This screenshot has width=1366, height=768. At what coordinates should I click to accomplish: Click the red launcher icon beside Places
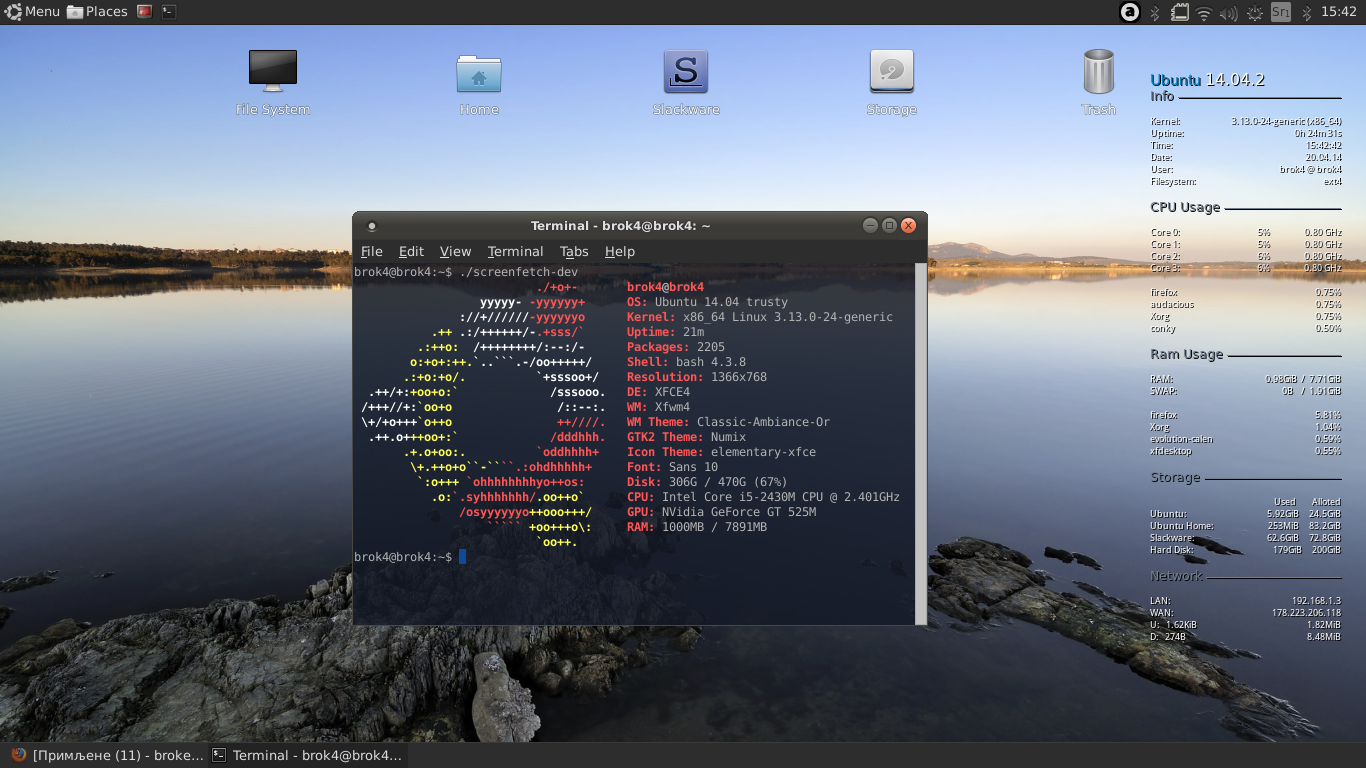point(144,12)
